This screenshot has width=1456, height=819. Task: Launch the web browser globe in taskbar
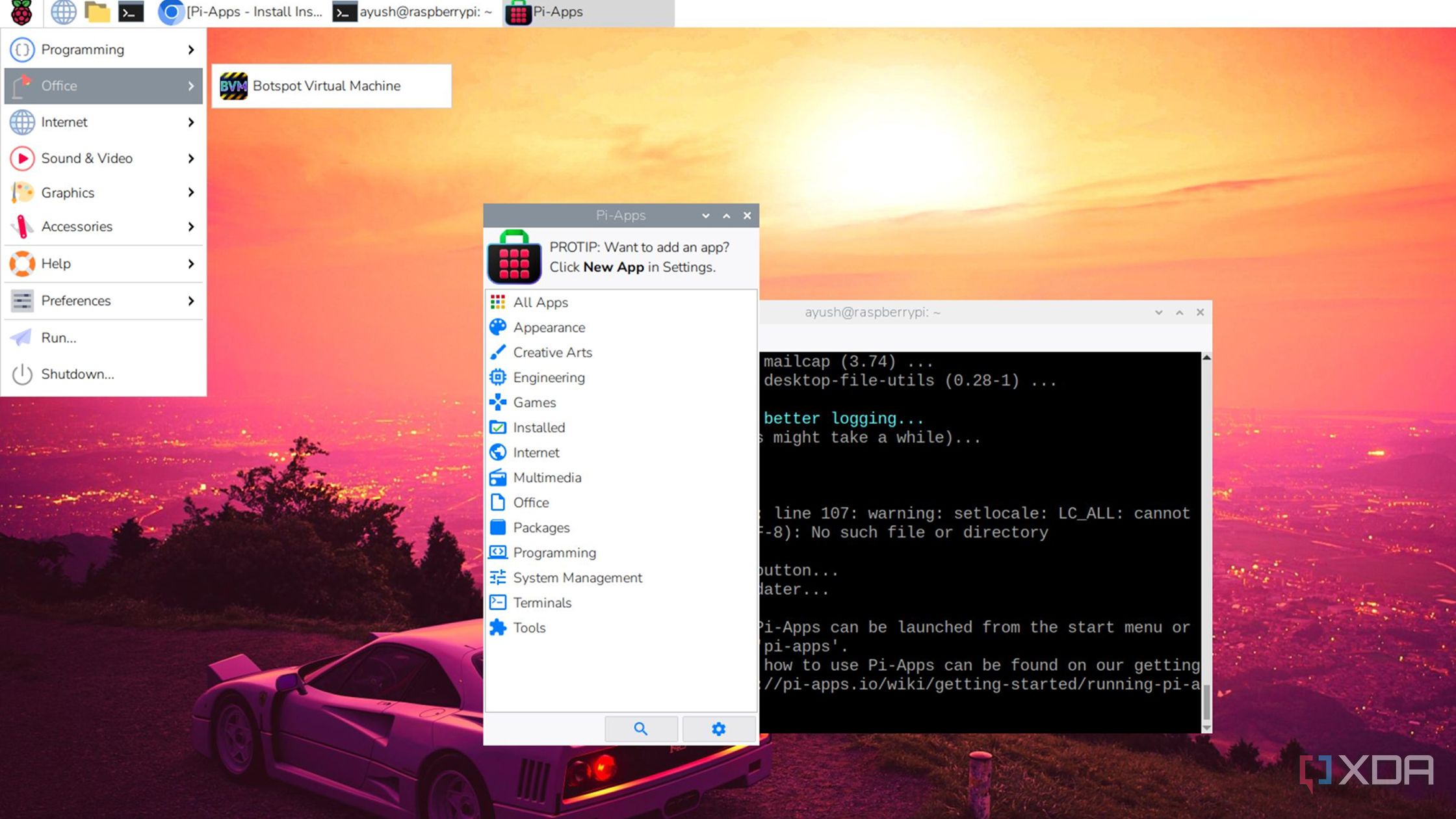pos(63,12)
